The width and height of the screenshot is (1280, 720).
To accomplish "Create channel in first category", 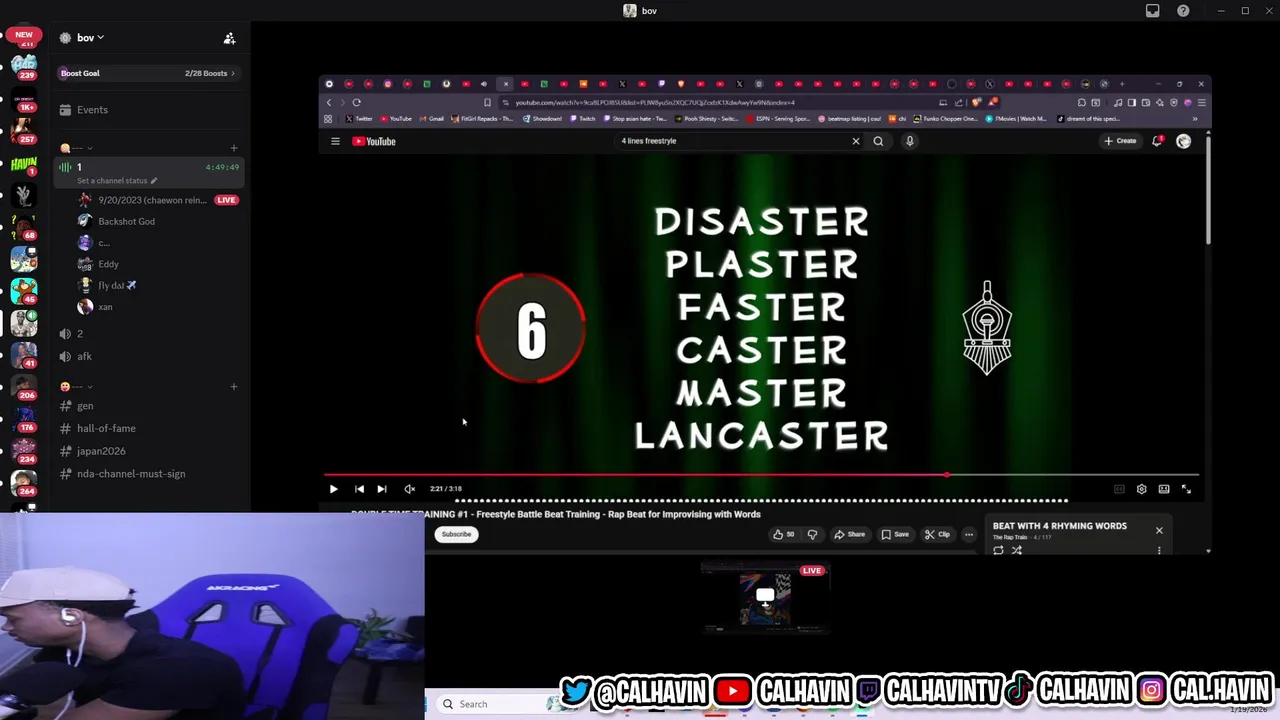I will click(234, 148).
